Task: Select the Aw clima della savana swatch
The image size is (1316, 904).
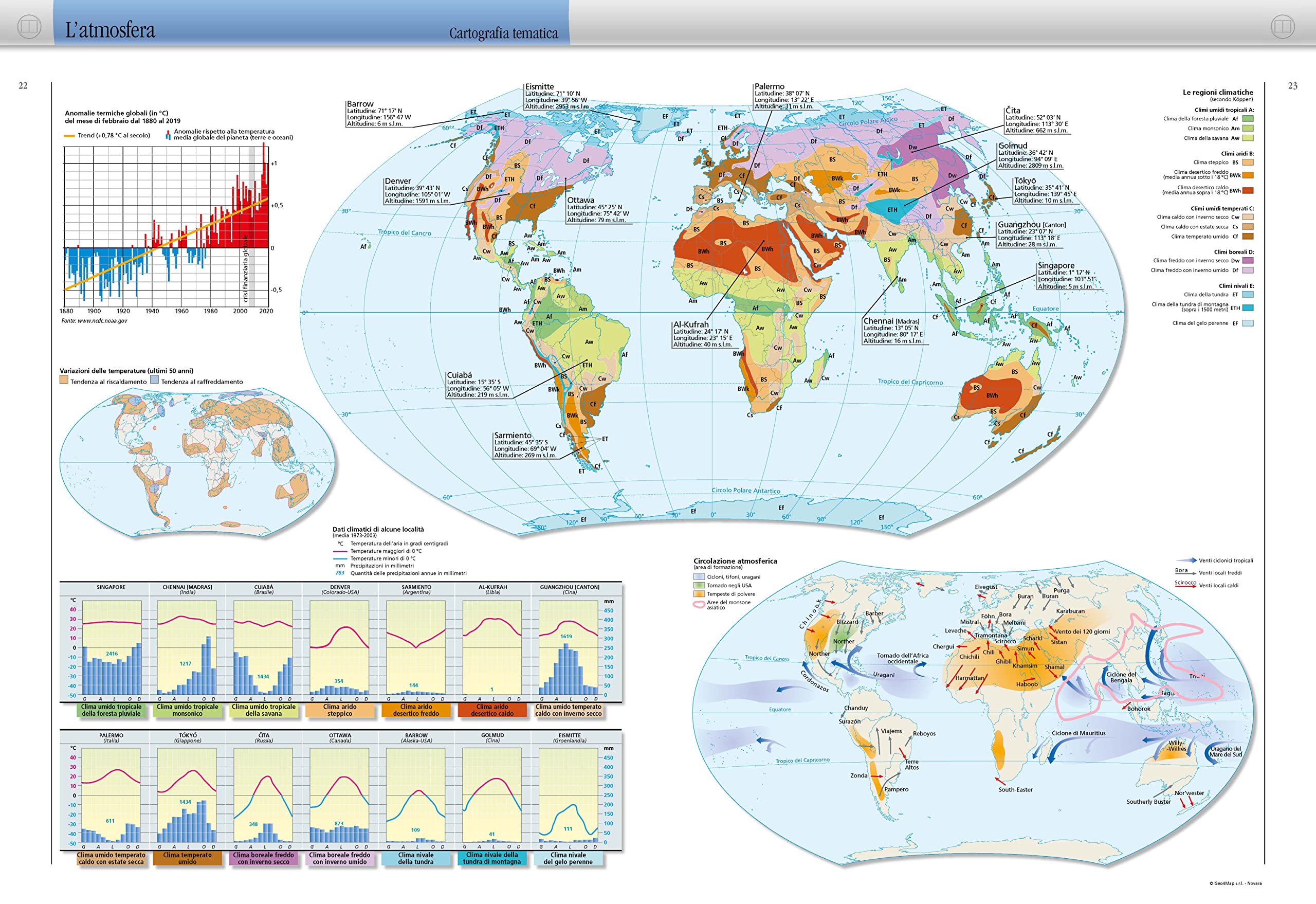Action: coord(1248,138)
